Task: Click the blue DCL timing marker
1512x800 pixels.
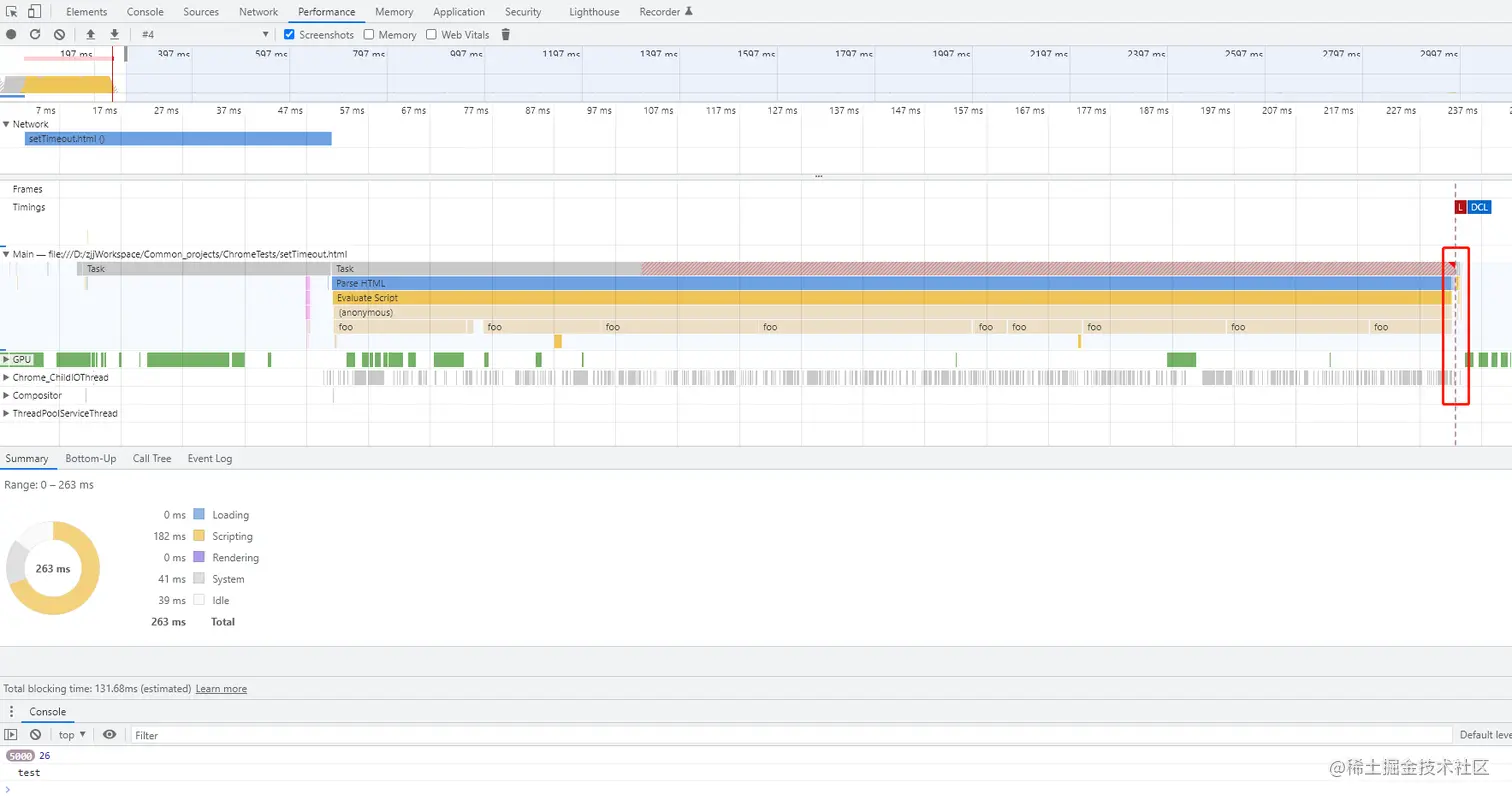Action: [1480, 207]
